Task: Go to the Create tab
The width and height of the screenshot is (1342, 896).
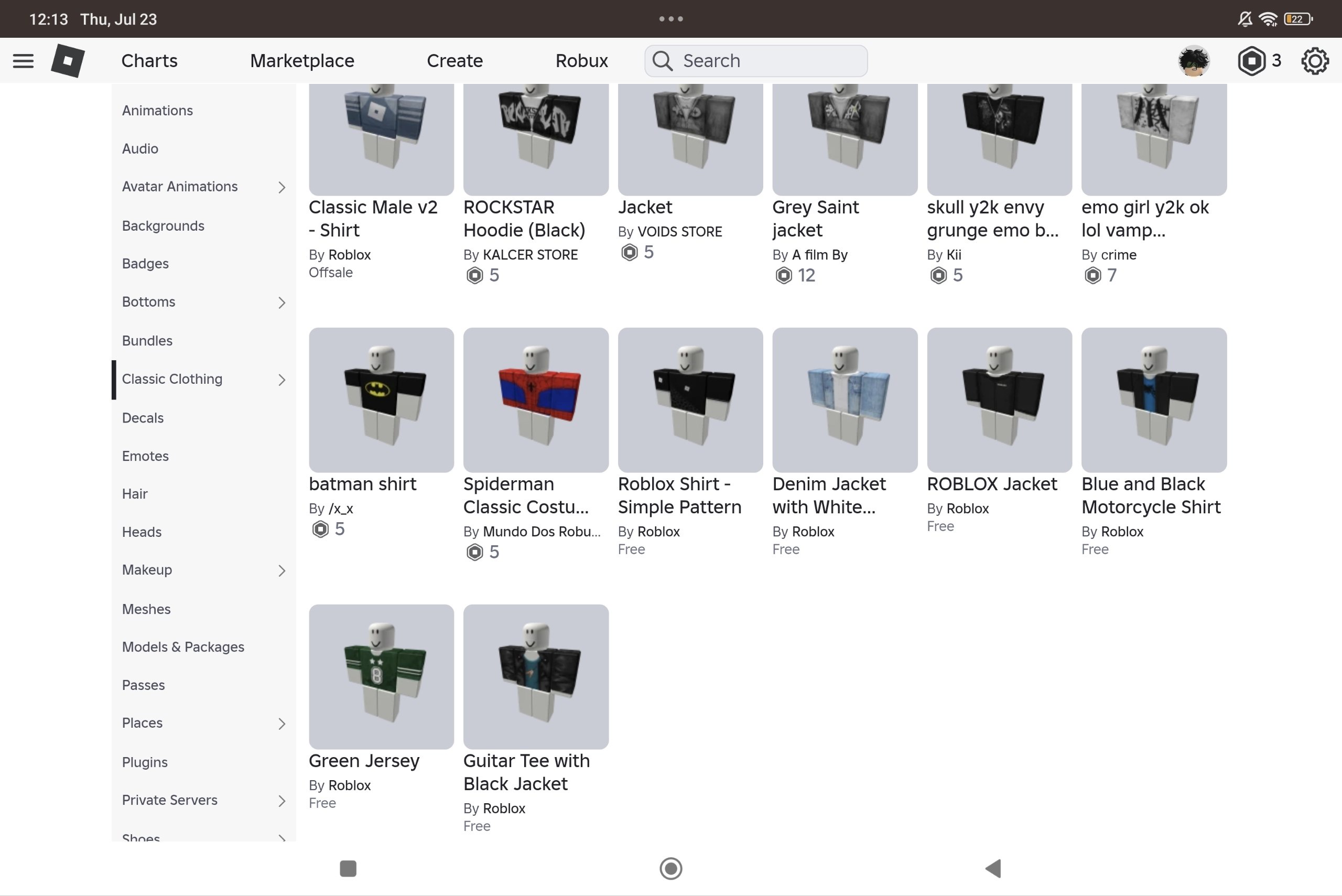Action: (x=455, y=61)
